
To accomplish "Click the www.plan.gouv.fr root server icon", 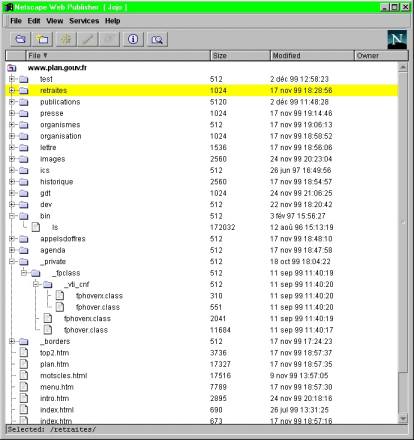I will [x=12, y=68].
